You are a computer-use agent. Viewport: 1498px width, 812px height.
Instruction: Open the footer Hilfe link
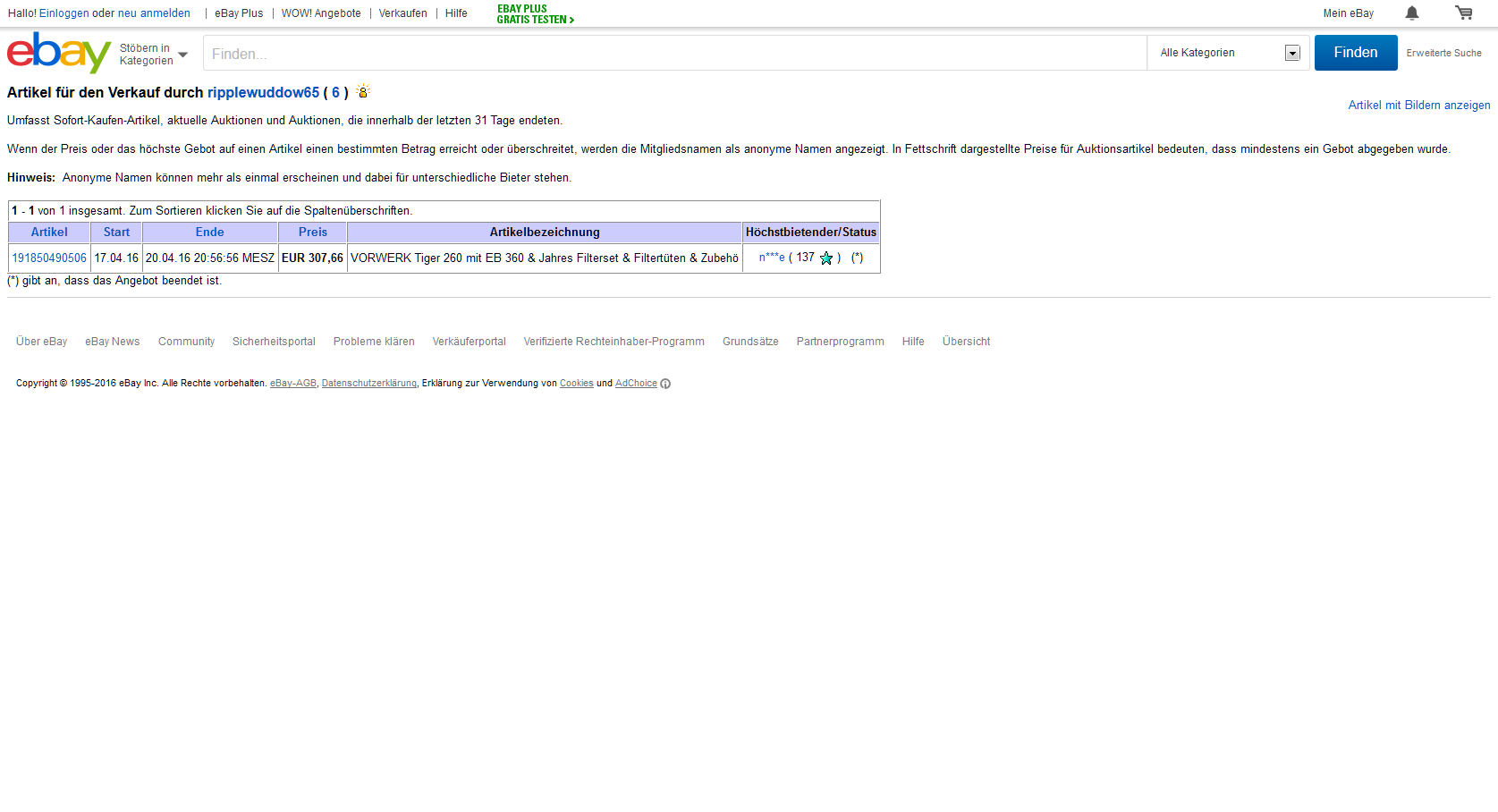coord(913,342)
